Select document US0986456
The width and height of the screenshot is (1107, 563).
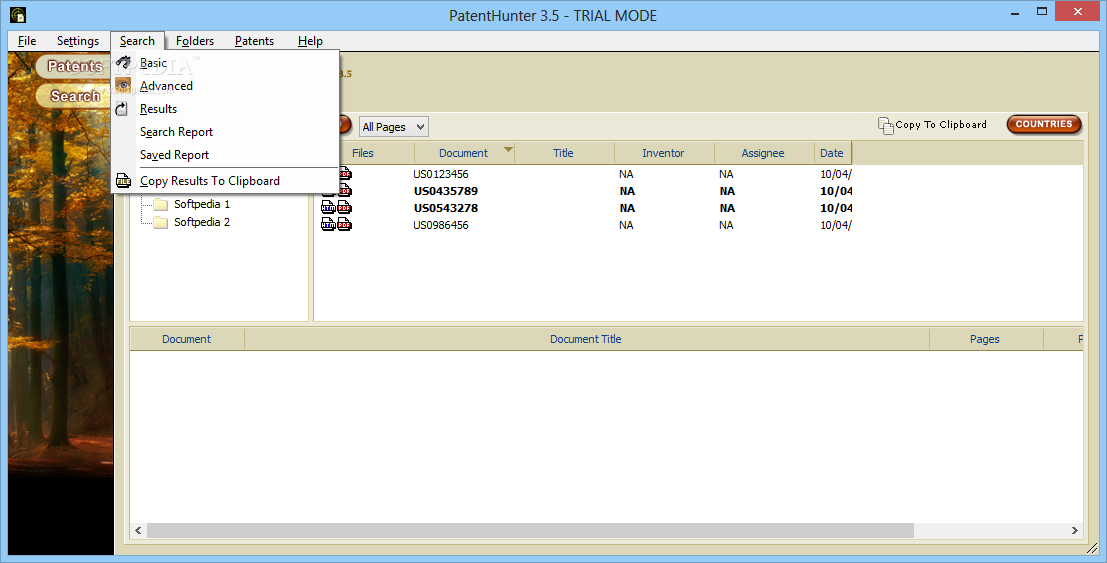coord(441,225)
